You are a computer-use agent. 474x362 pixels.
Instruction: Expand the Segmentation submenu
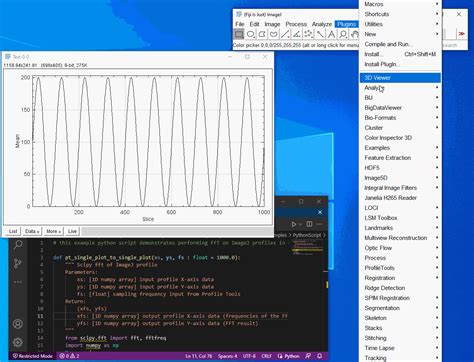[x=400, y=308]
